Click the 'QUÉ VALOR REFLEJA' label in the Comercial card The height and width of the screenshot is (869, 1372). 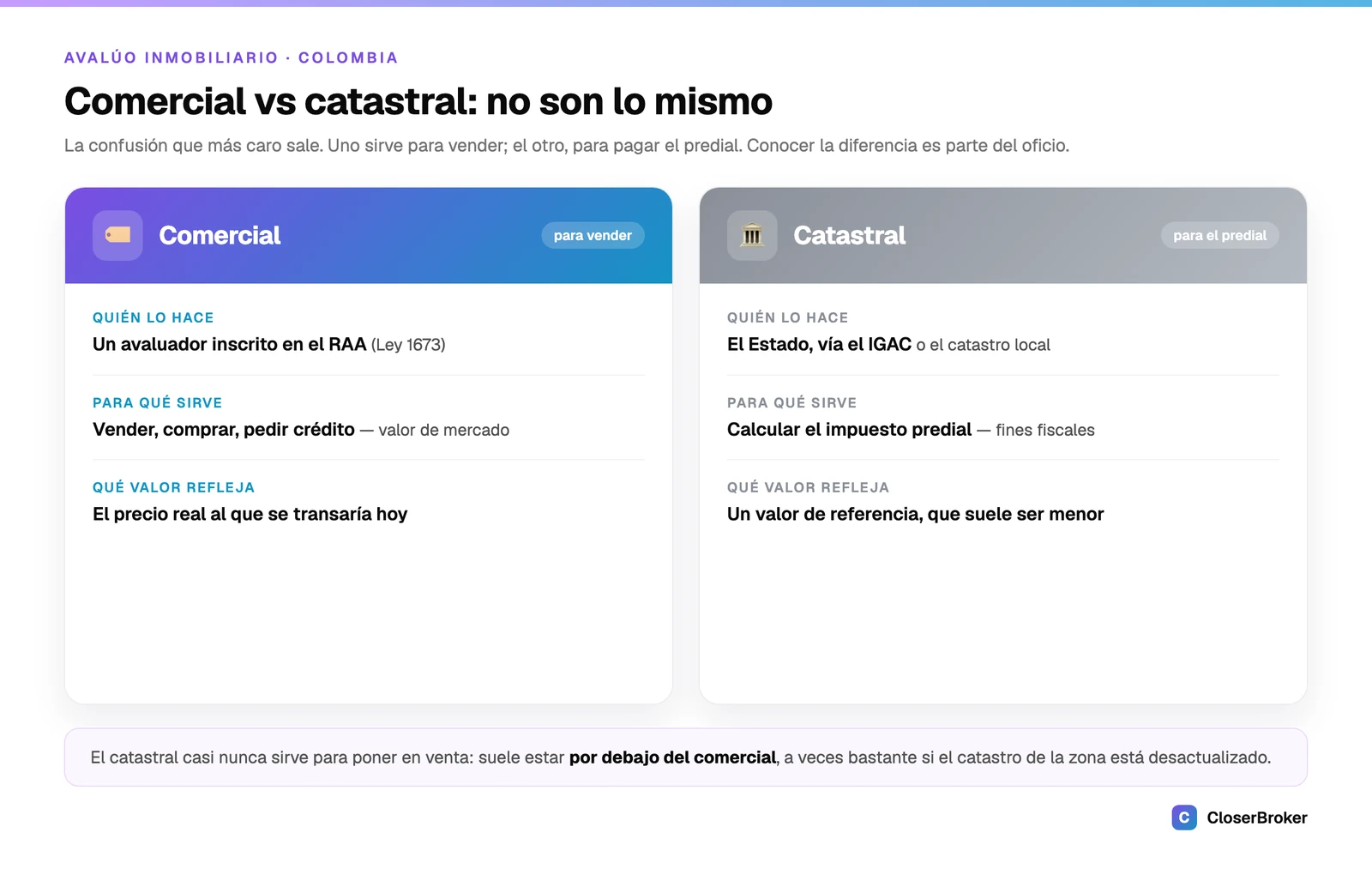point(173,487)
